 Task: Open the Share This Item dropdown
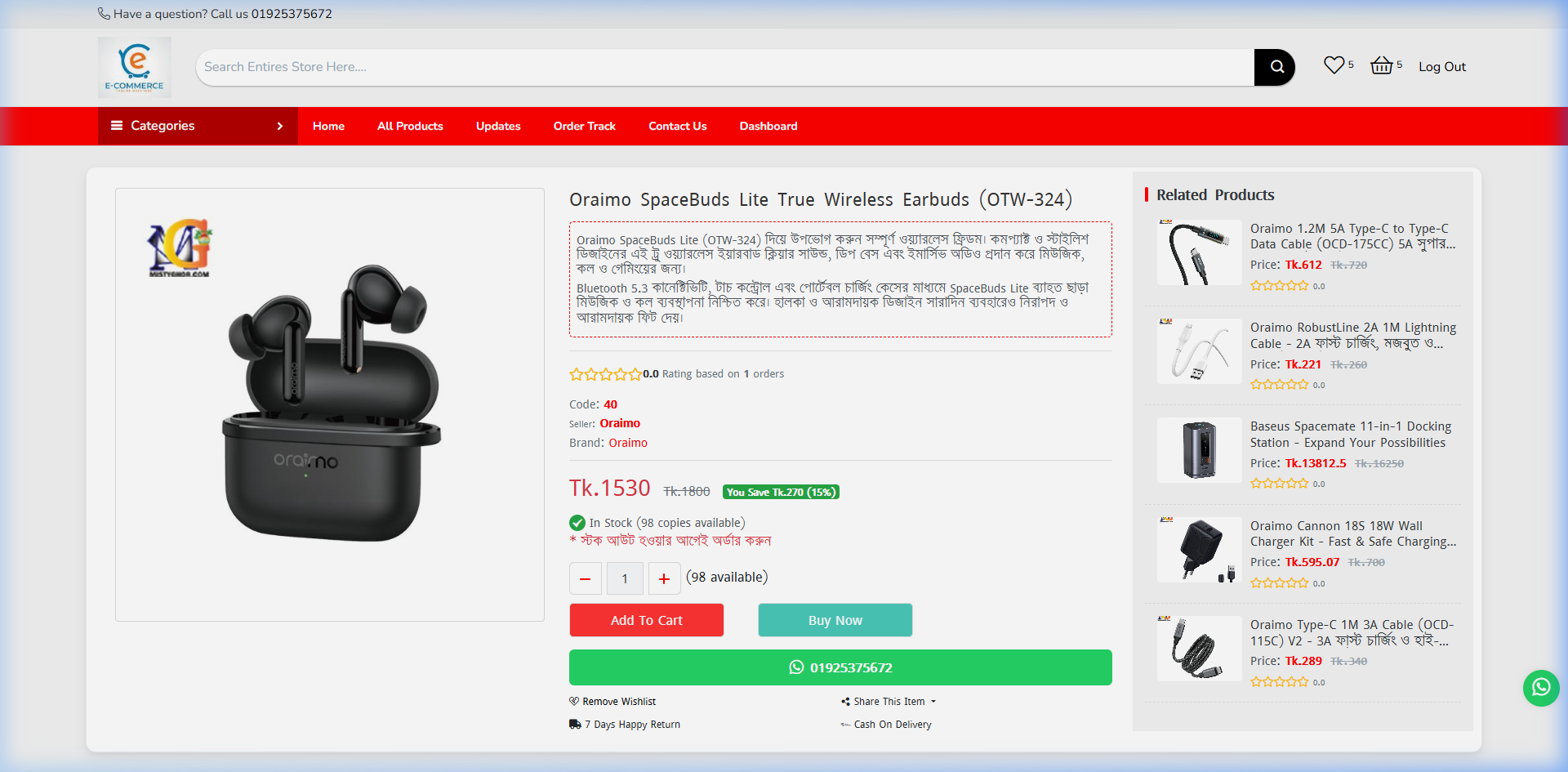coord(889,701)
